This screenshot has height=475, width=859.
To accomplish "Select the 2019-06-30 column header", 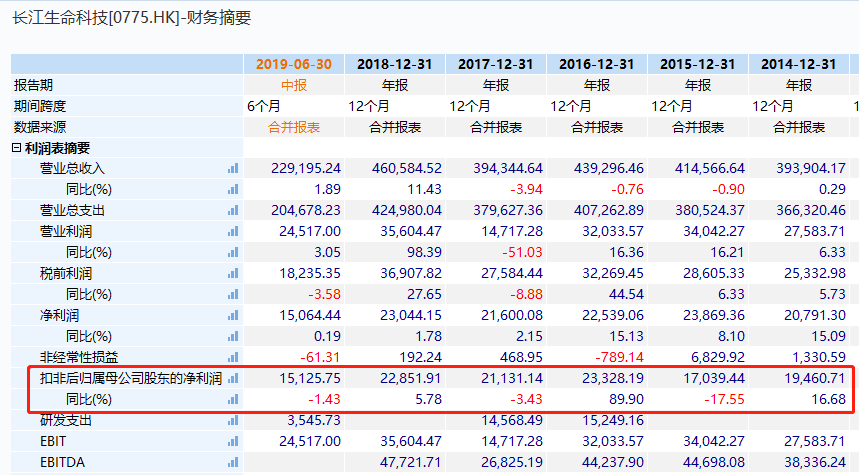I will (x=294, y=64).
